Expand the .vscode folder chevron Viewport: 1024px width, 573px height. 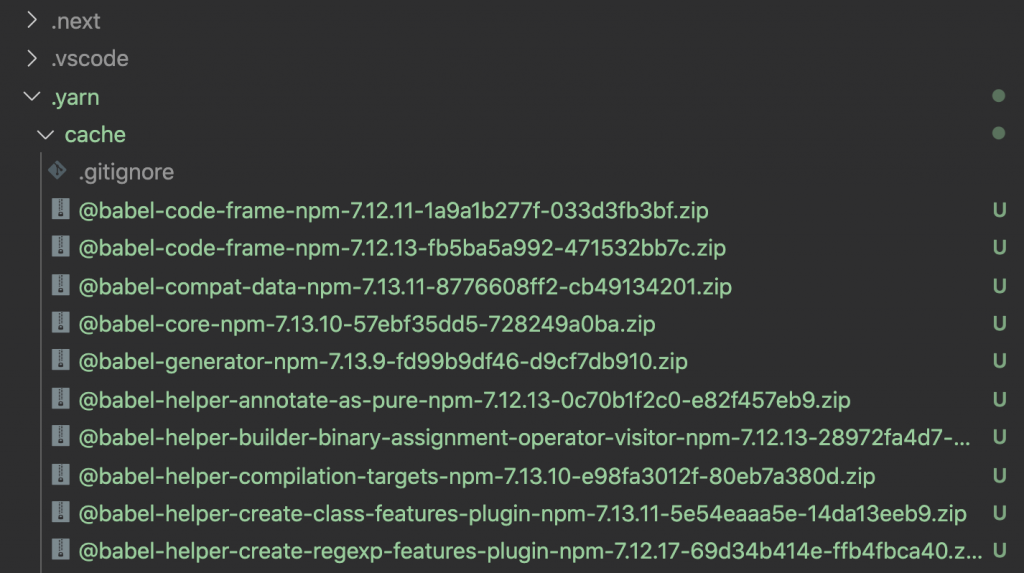31,58
